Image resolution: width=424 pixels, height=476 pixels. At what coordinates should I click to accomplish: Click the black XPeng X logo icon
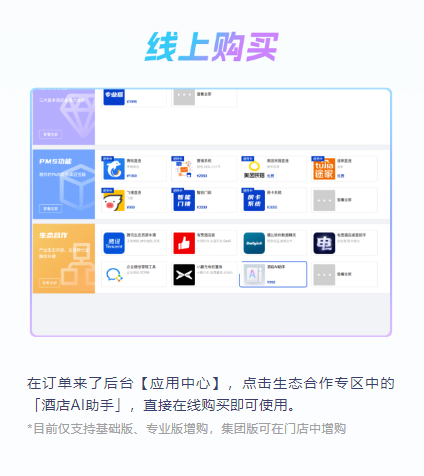pos(184,275)
